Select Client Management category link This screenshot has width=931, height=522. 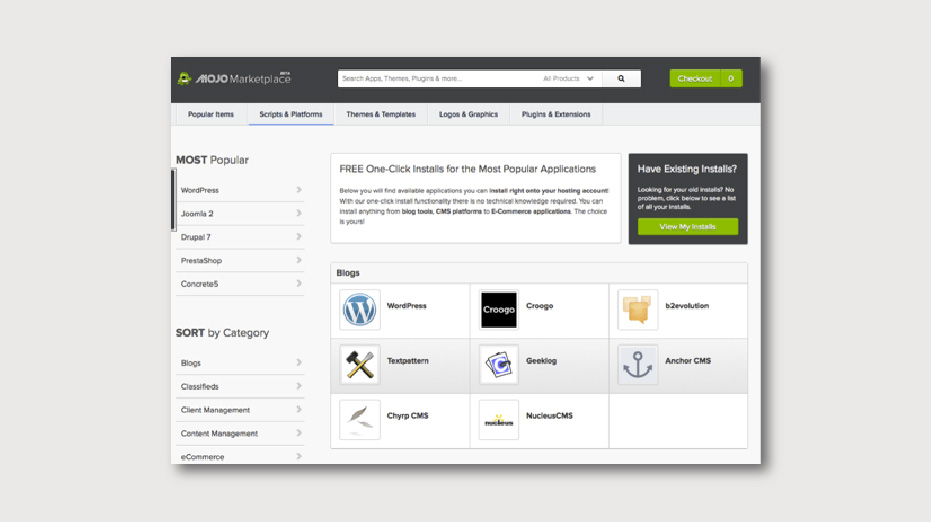215,410
